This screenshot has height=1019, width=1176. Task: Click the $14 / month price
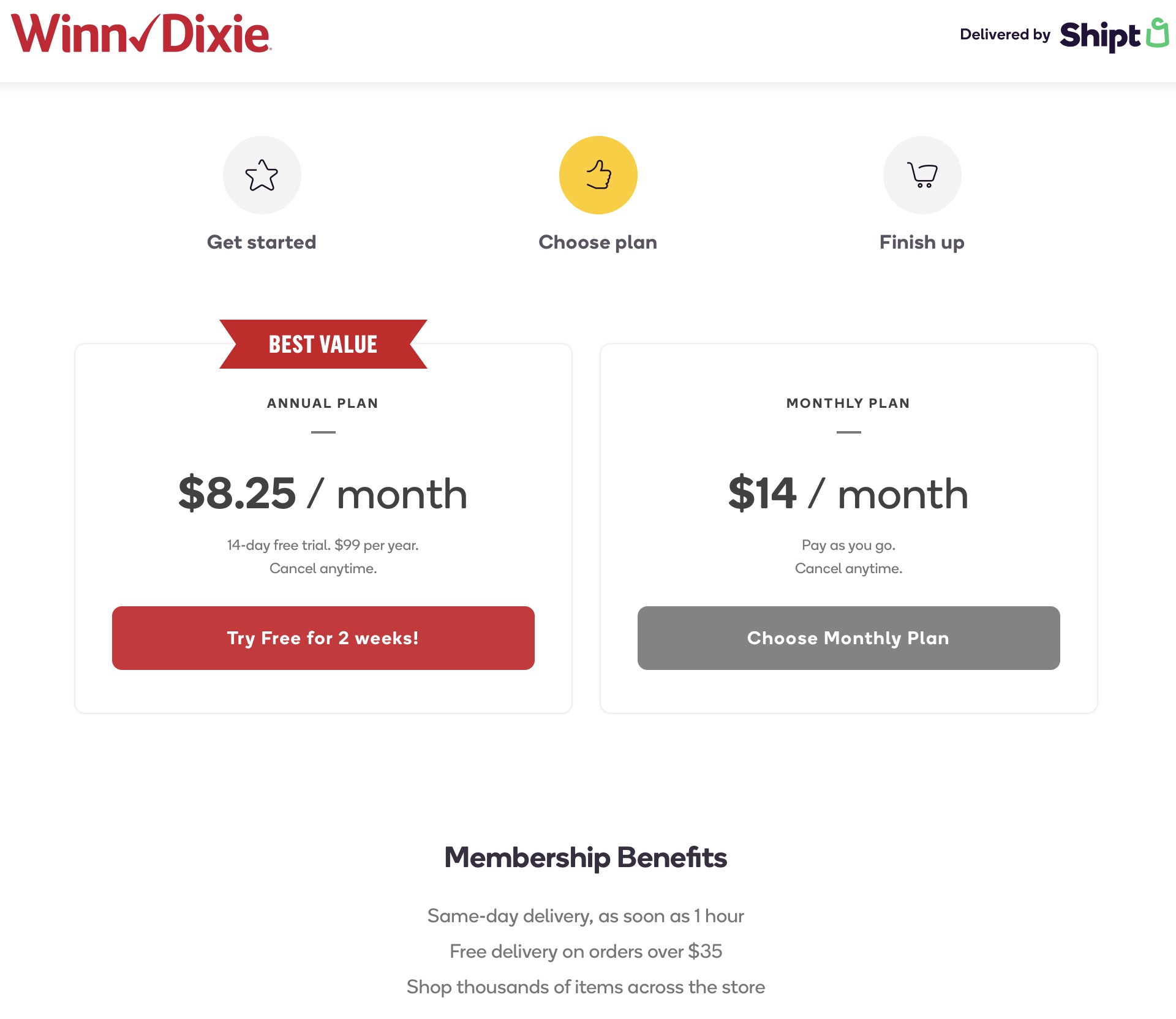848,494
